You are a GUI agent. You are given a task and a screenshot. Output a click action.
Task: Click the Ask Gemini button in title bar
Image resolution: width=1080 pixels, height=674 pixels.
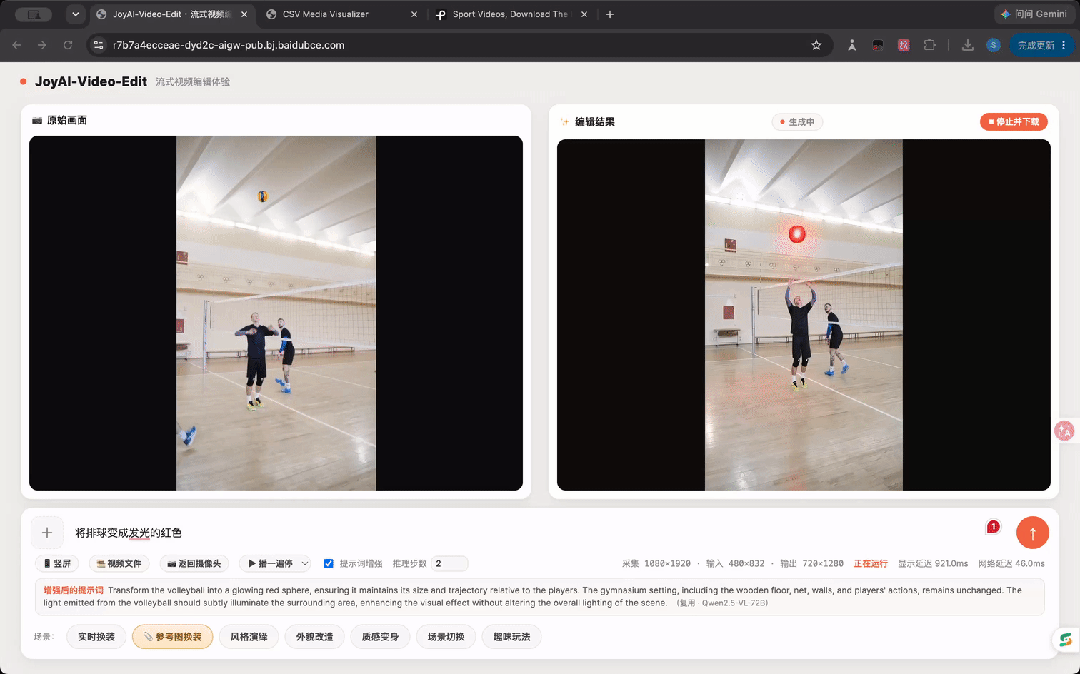1033,14
